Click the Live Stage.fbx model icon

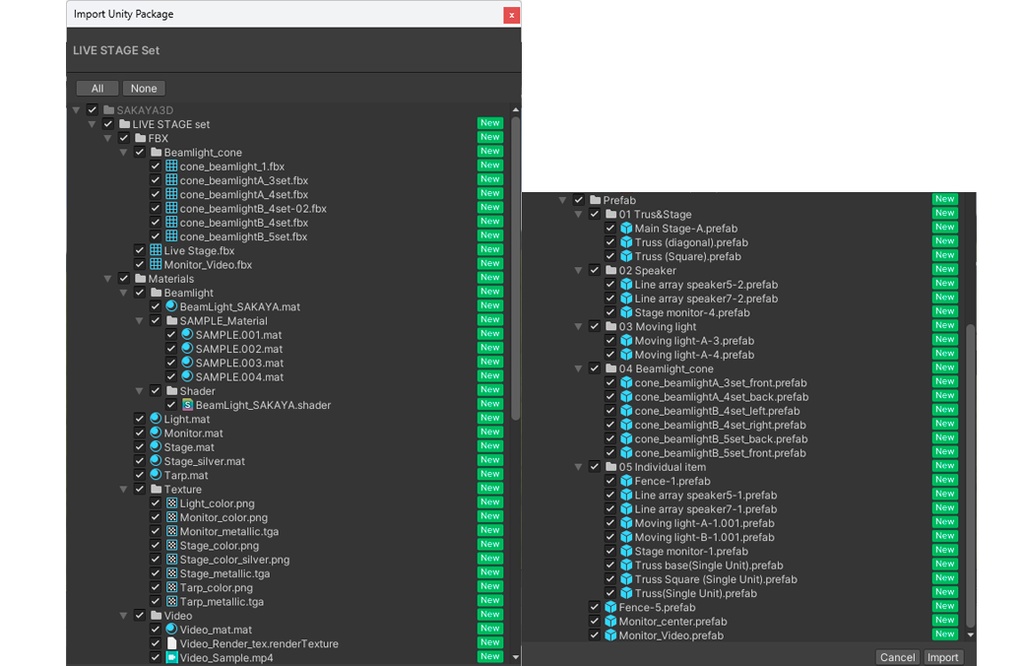(155, 250)
